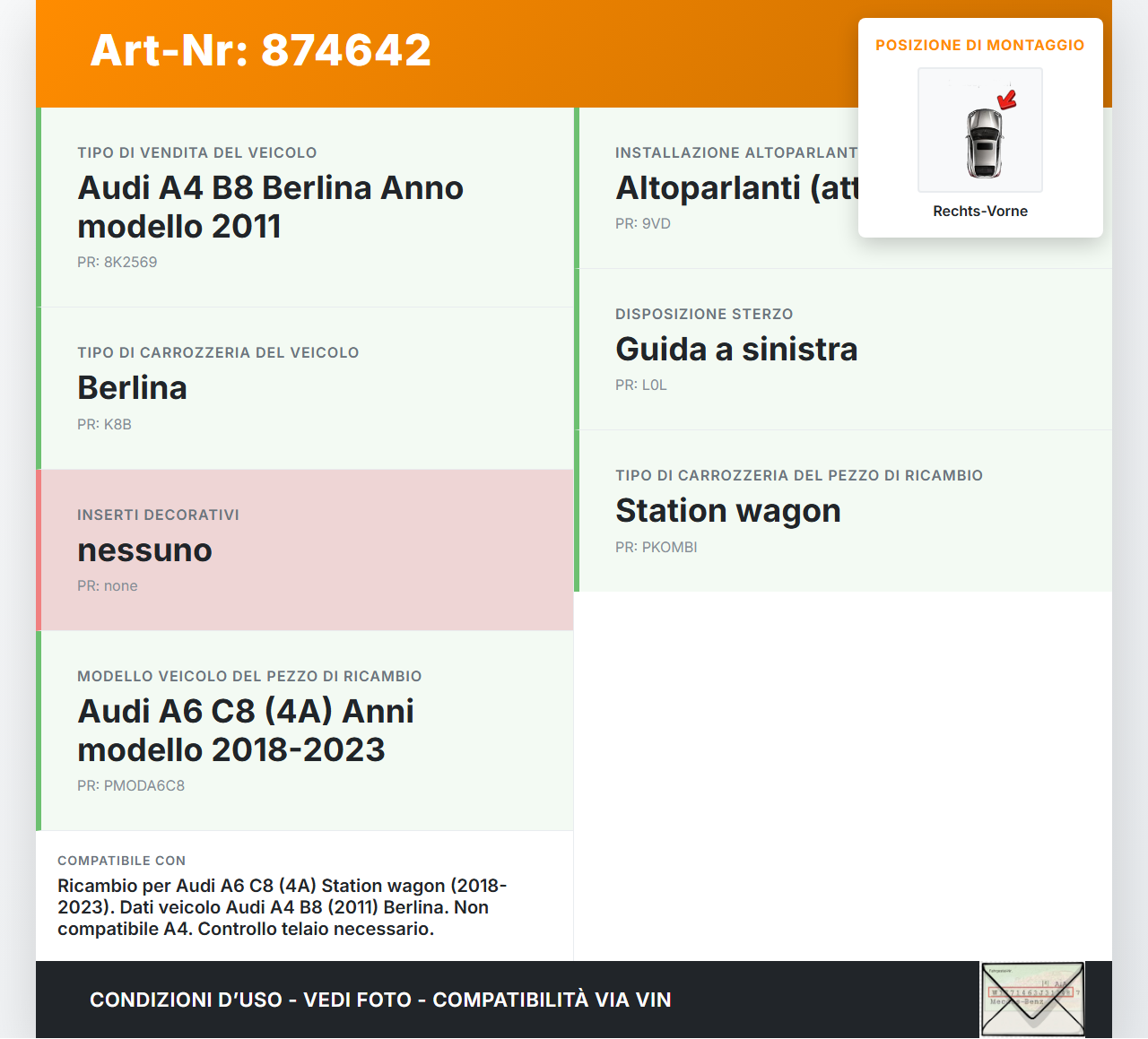Toggle the green Berlina body type card

pos(305,387)
